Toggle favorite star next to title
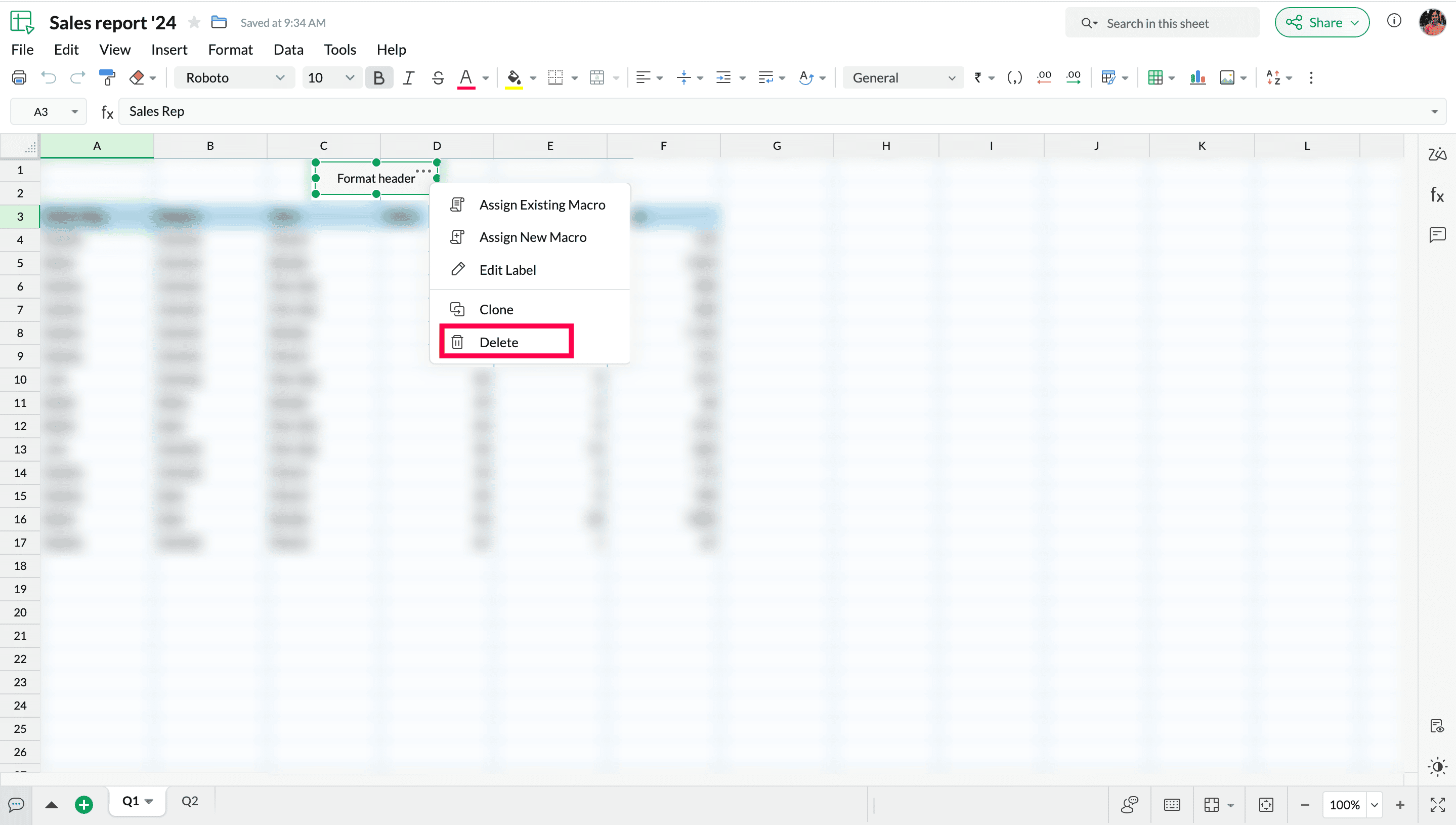 click(x=194, y=23)
